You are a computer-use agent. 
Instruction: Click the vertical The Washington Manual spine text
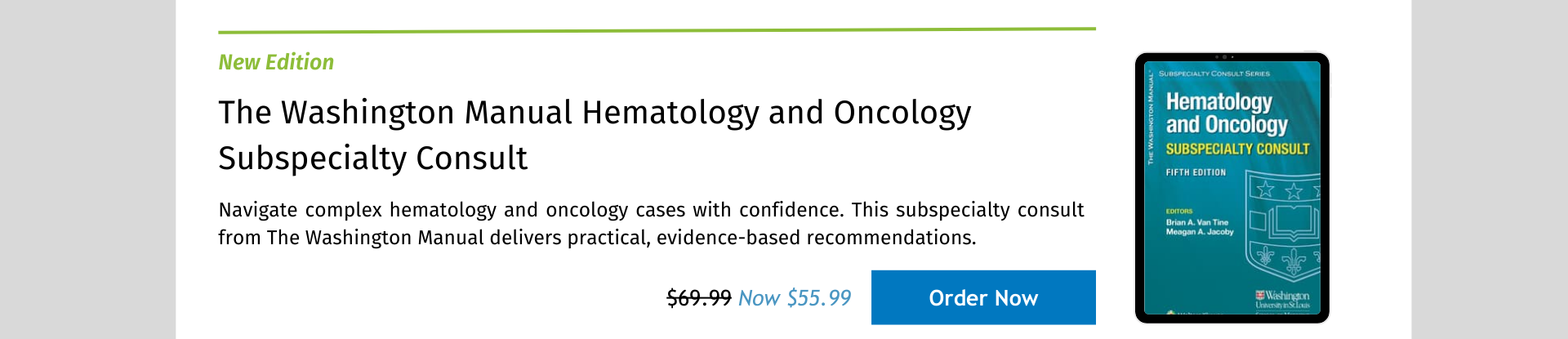click(x=1151, y=118)
